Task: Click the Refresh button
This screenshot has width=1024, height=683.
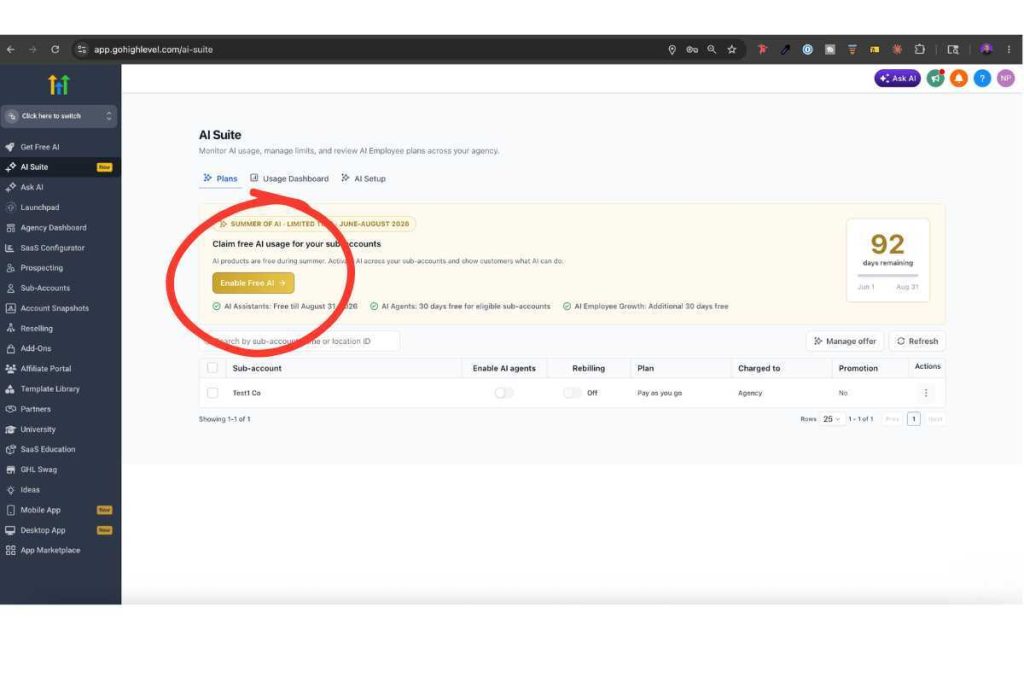Action: pyautogui.click(x=917, y=341)
